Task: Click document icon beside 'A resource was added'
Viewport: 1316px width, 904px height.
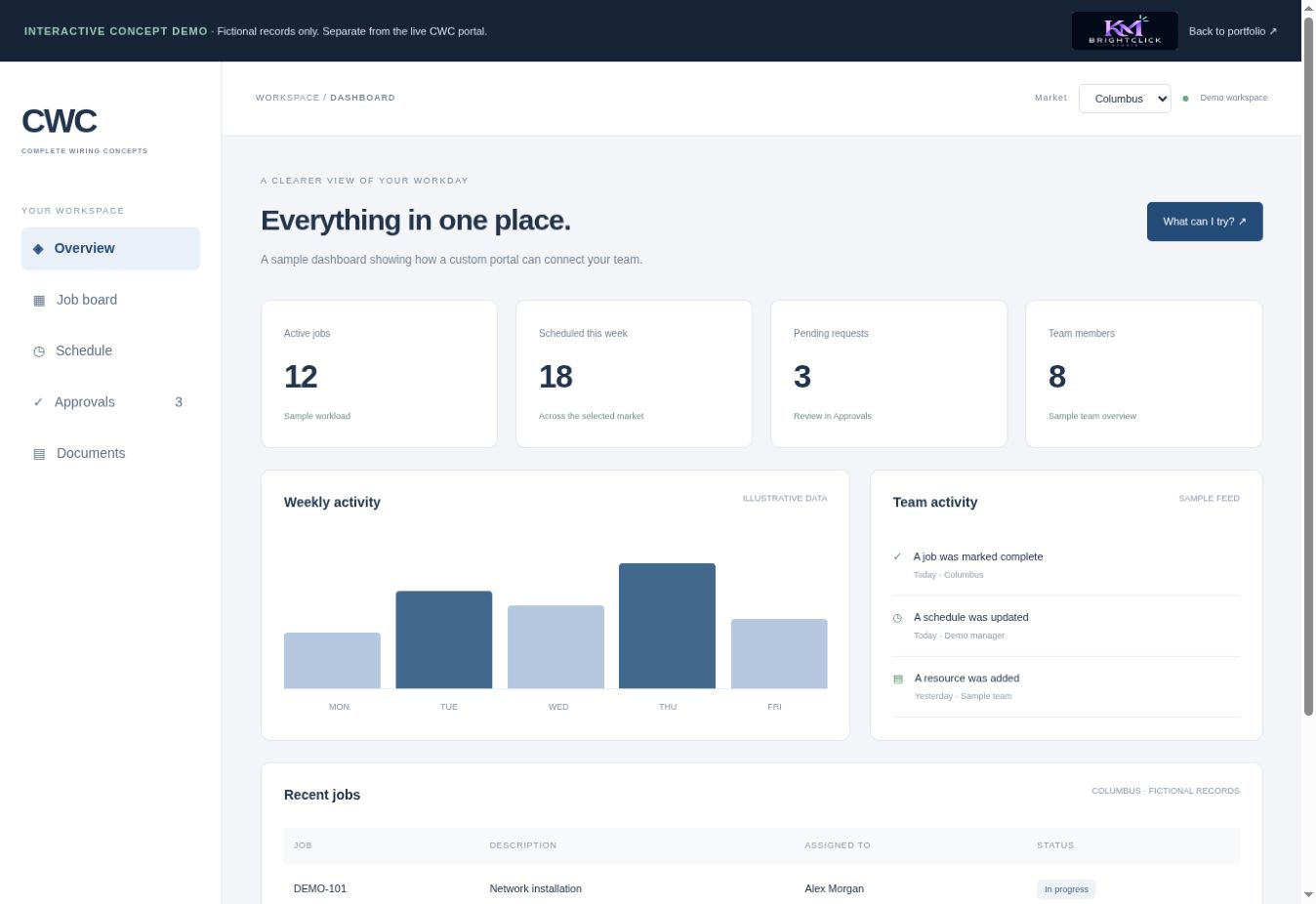Action: pos(898,678)
